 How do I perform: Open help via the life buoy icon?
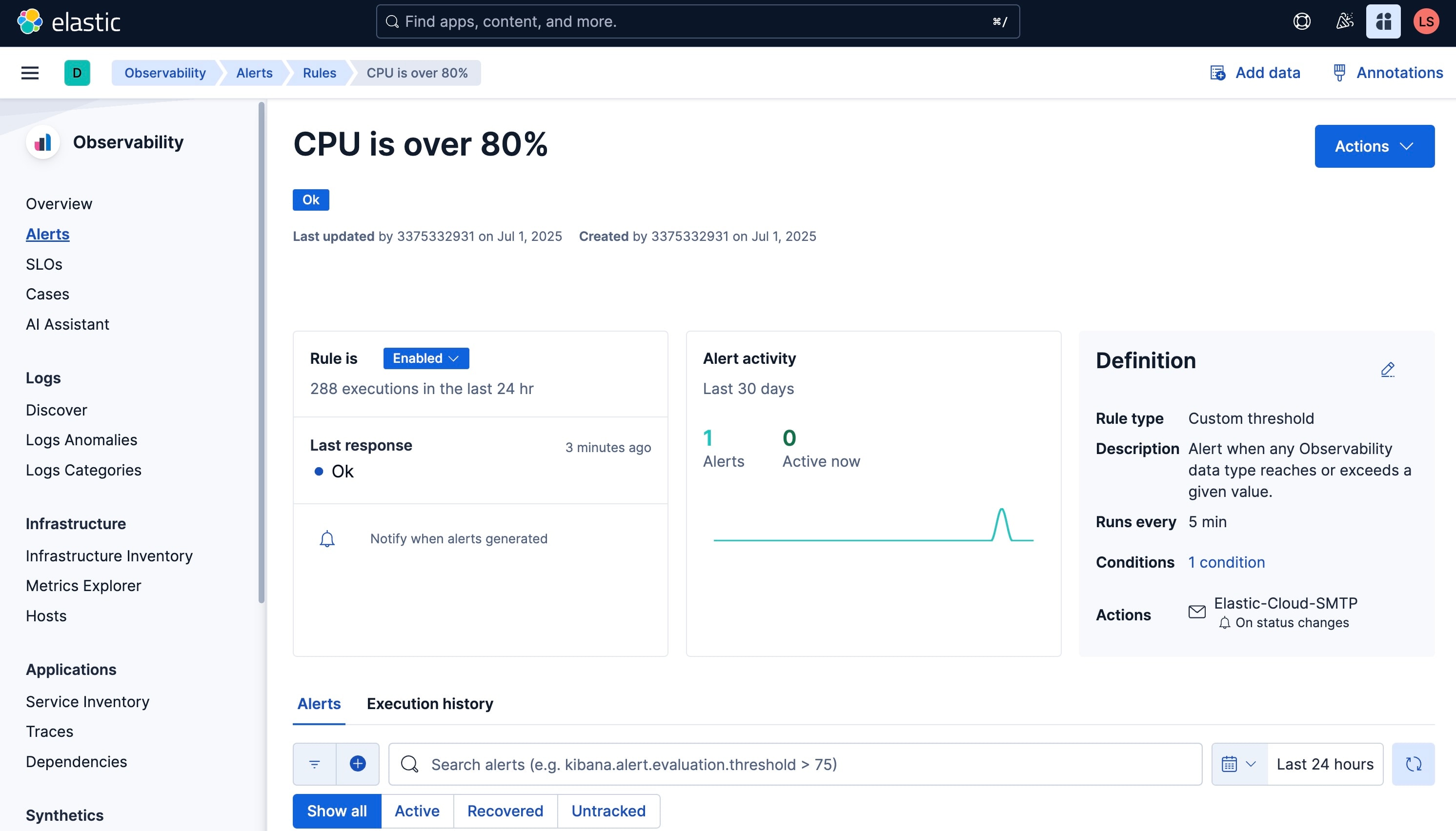[1301, 21]
